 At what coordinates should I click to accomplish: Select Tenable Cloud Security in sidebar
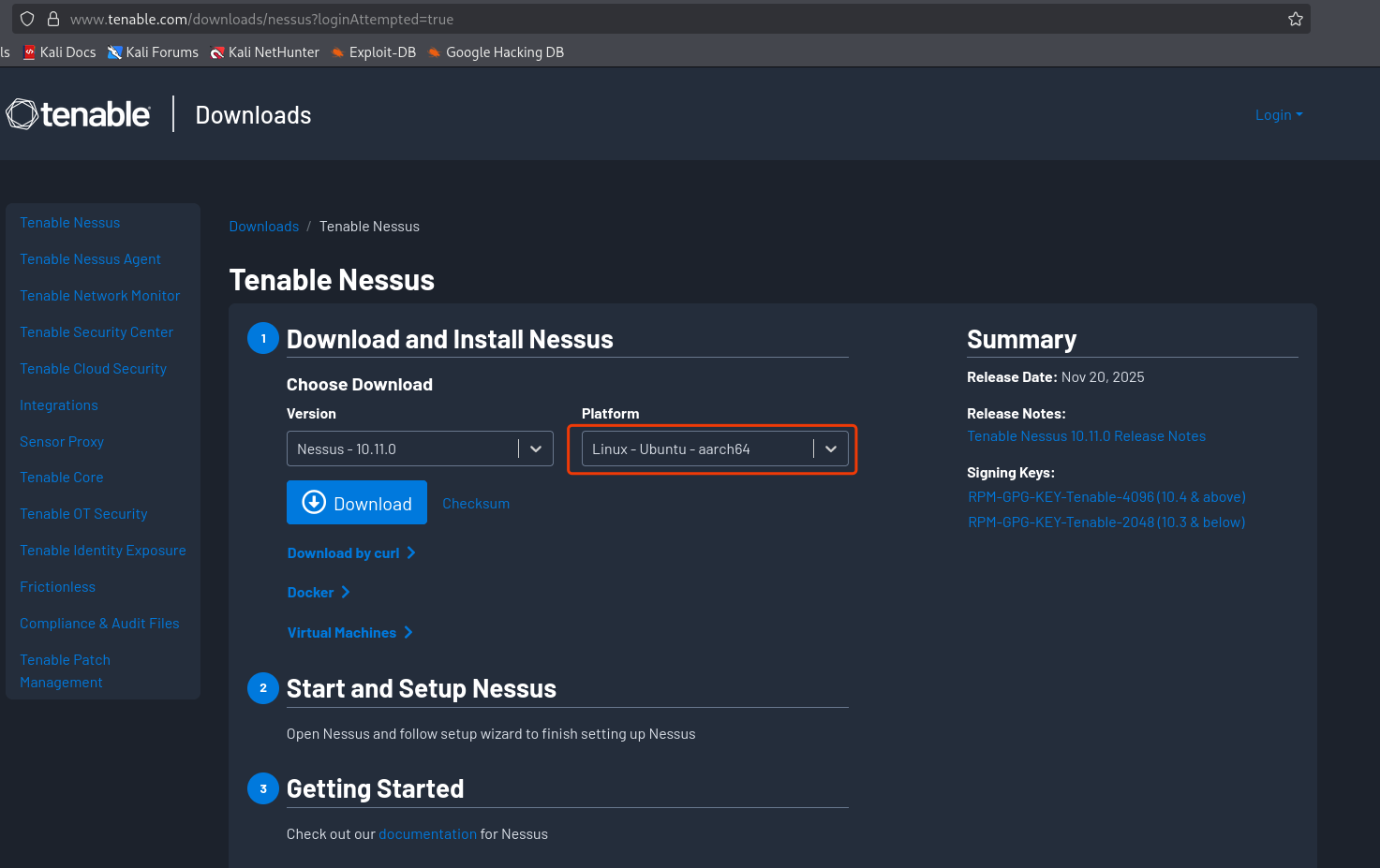click(94, 368)
